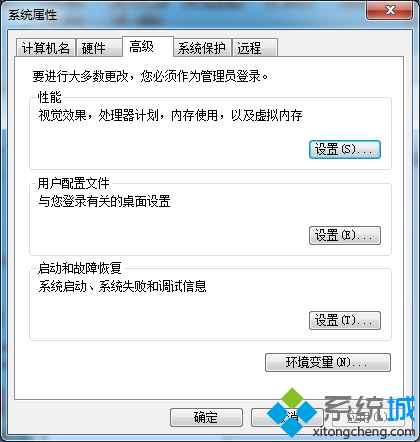Click the 取消 button
This screenshot has width=420, height=442.
click(x=287, y=417)
